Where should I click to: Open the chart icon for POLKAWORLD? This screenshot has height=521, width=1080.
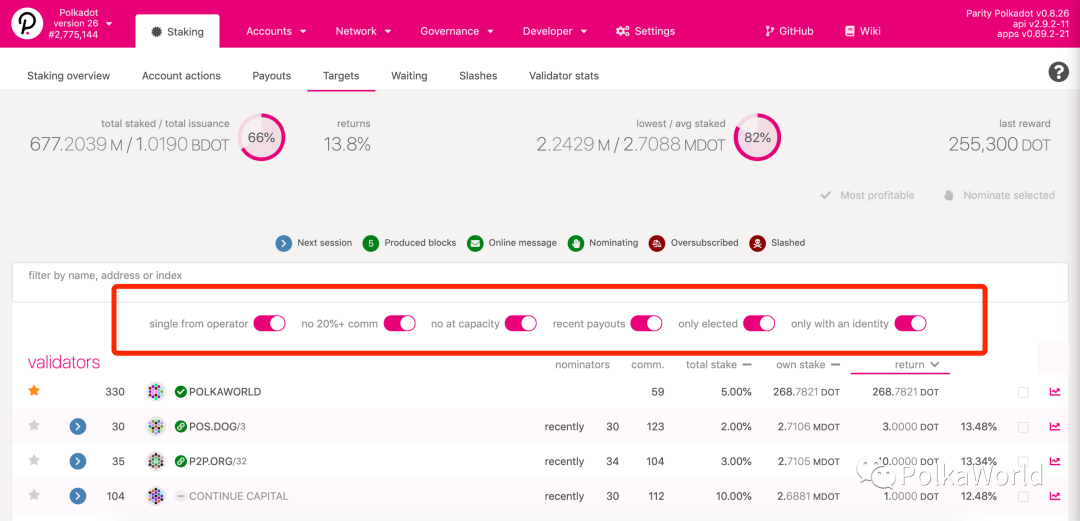click(x=1054, y=392)
